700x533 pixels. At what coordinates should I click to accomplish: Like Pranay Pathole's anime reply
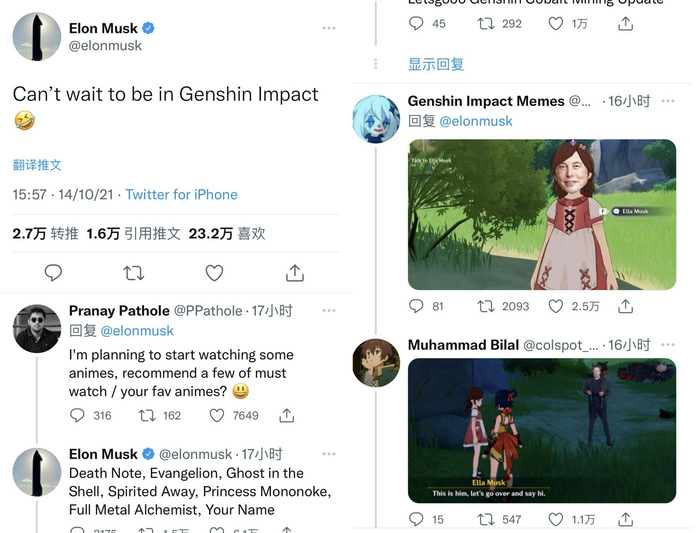217,415
